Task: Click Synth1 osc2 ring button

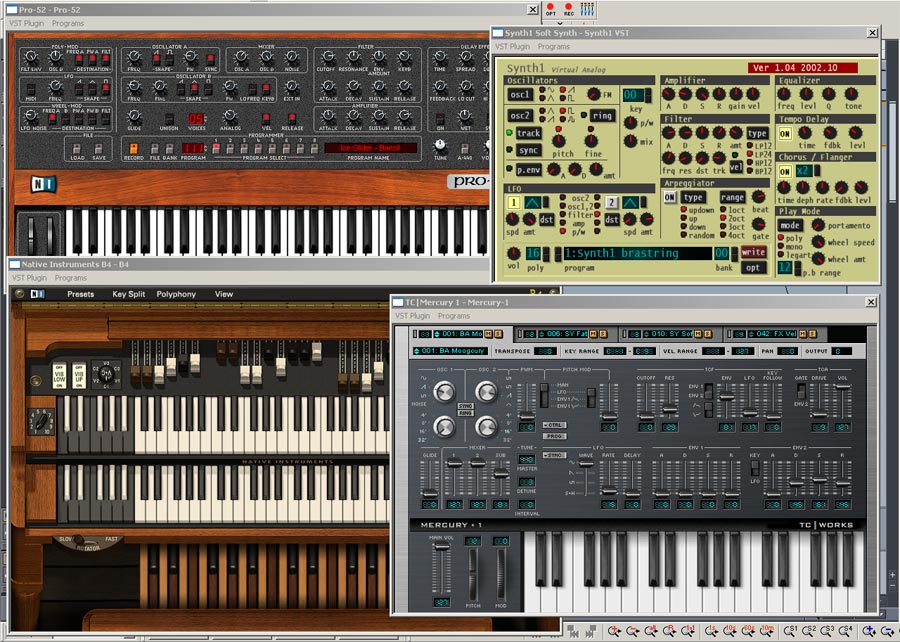Action: (x=602, y=115)
